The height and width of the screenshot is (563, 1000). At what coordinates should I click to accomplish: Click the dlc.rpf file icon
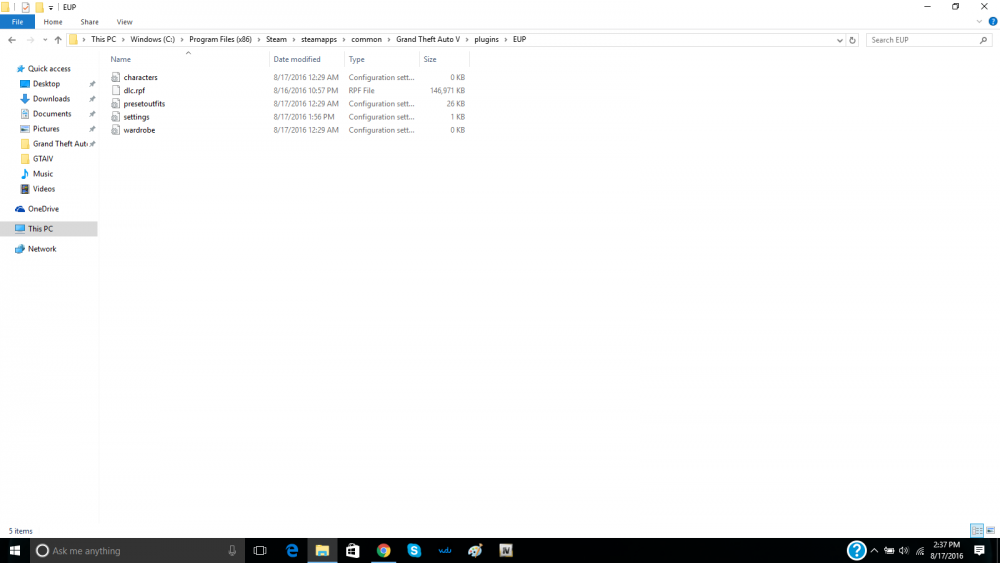point(115,91)
